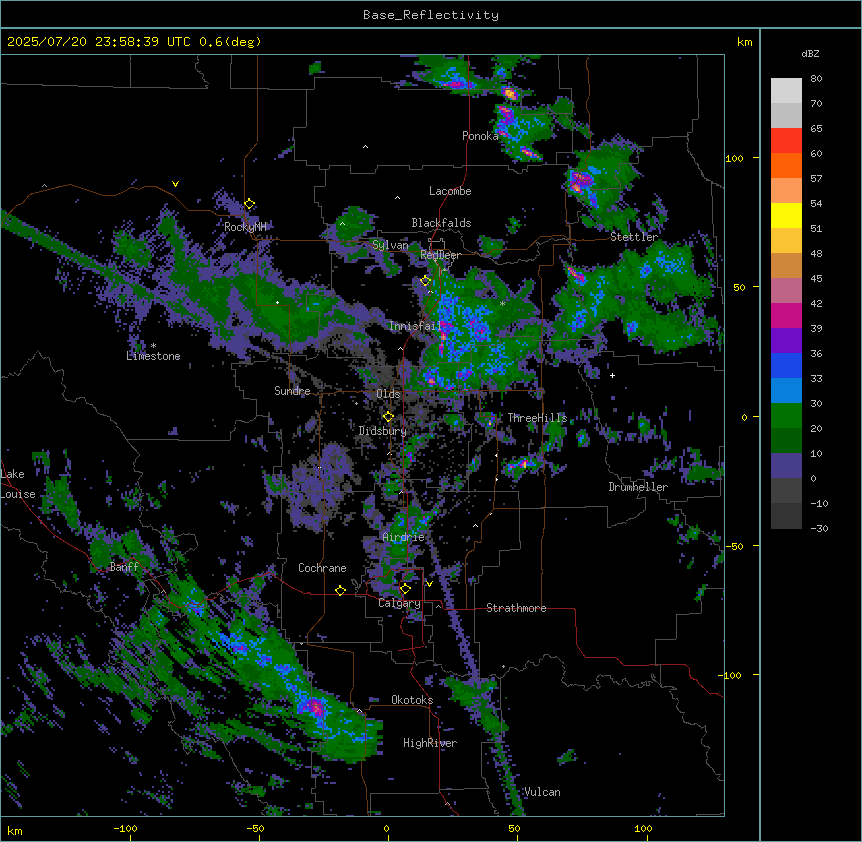The height and width of the screenshot is (842, 862).
Task: Click the Sundre city label
Action: point(292,391)
